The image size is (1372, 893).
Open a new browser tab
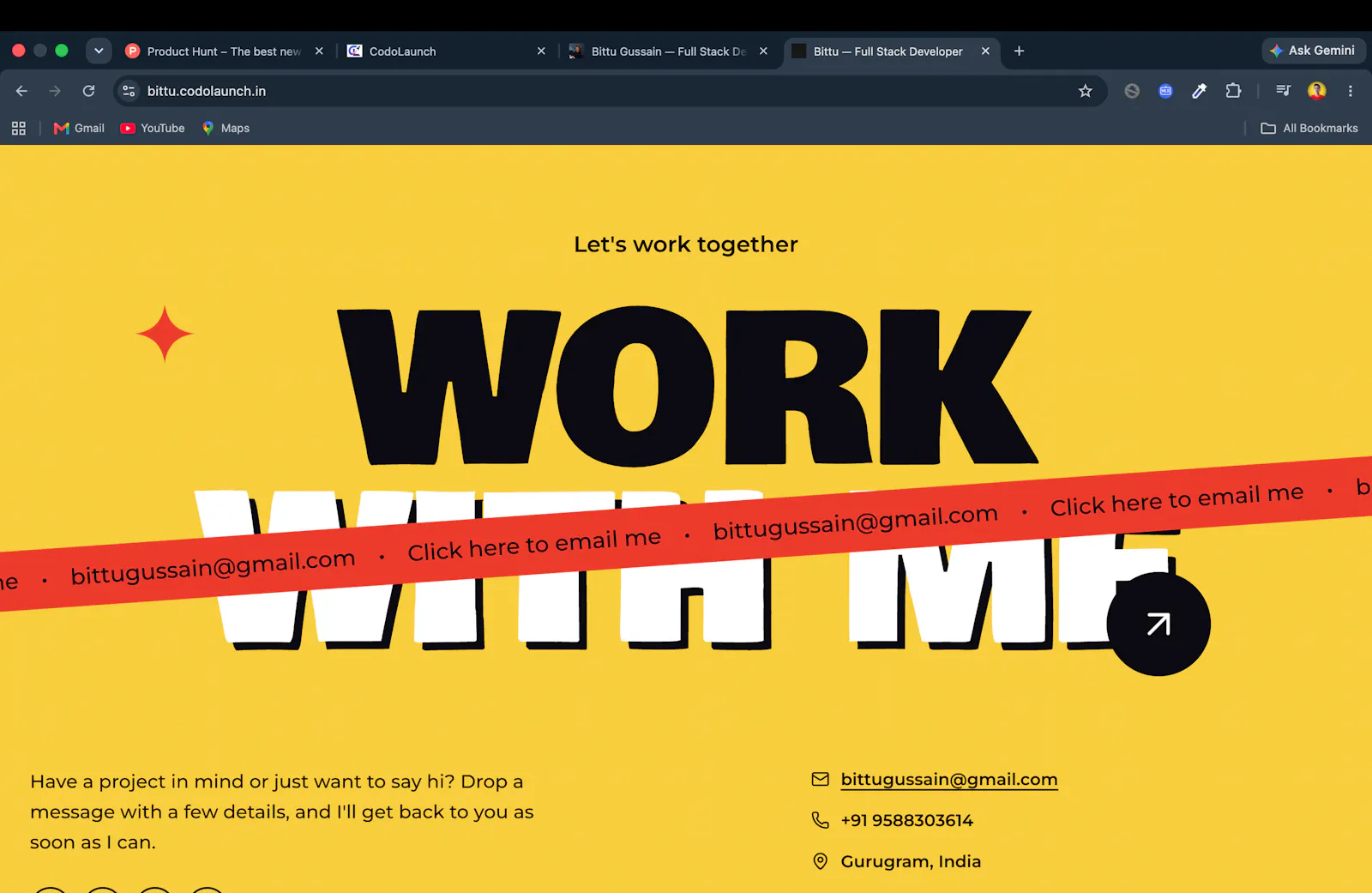(1019, 51)
